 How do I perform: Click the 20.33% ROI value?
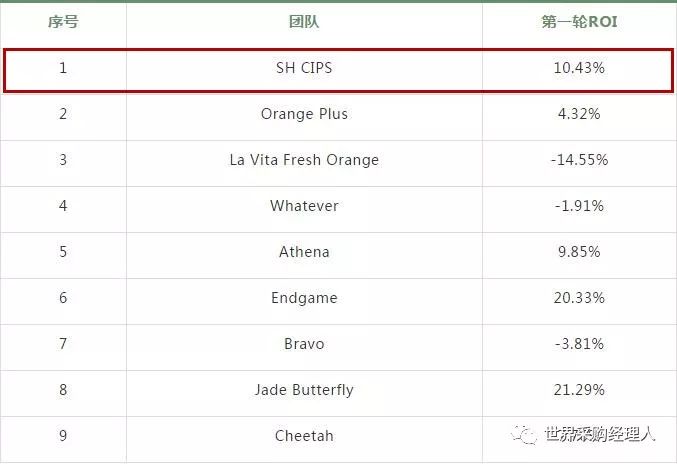(579, 298)
